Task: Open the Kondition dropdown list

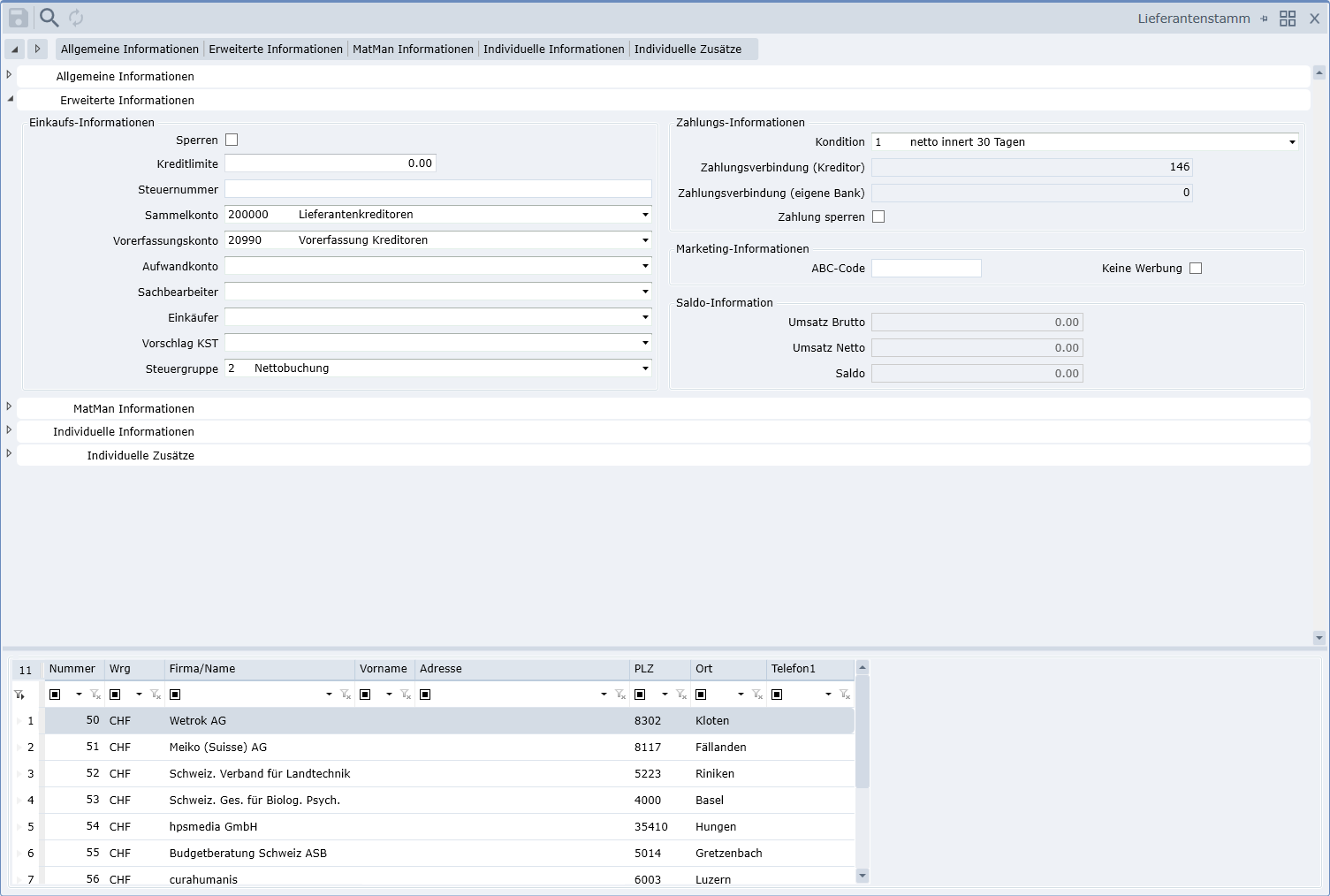Action: (1292, 142)
